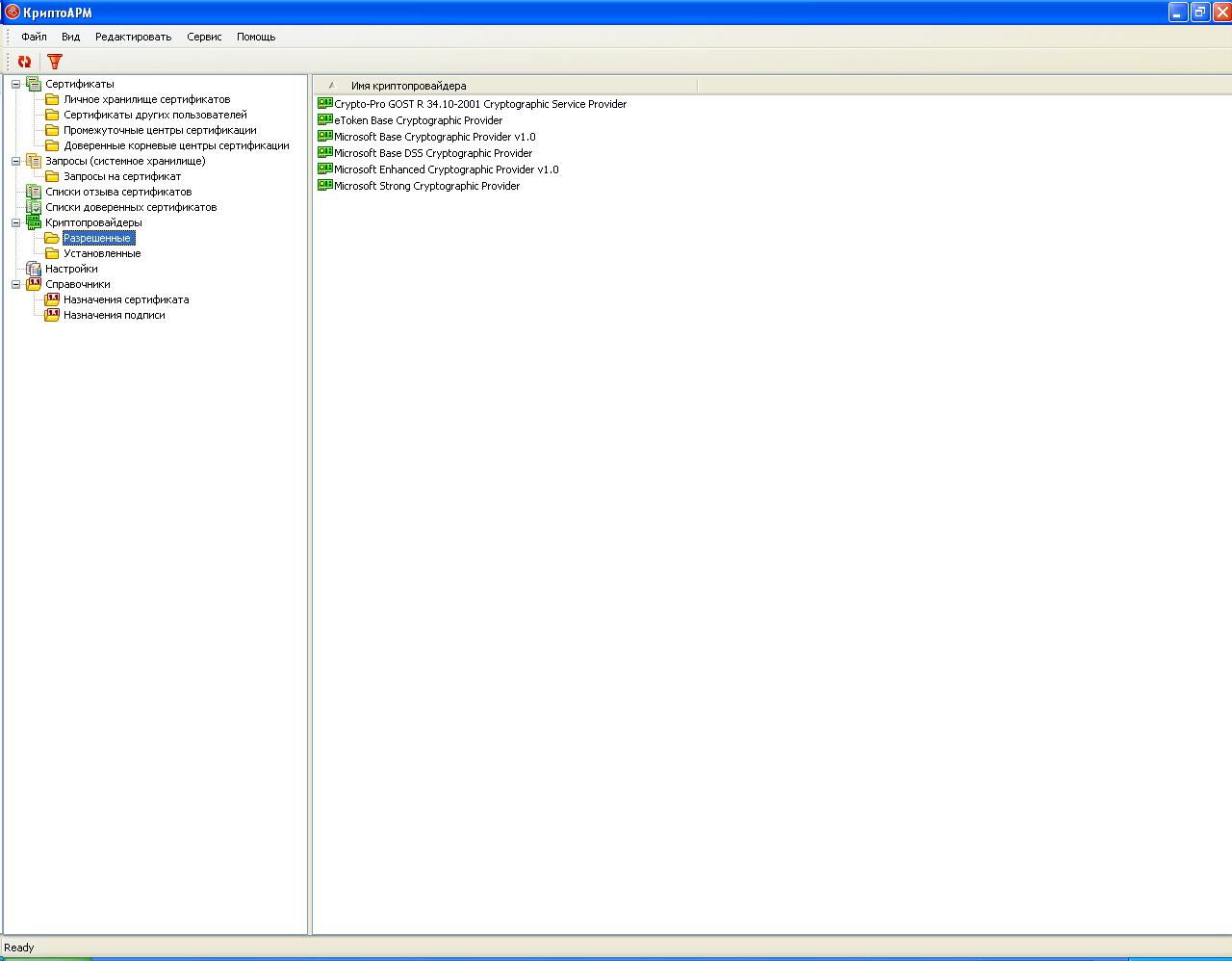The width and height of the screenshot is (1232, 961).
Task: Click the folder icon of Личное хранилище сертификатов
Action: 52,99
